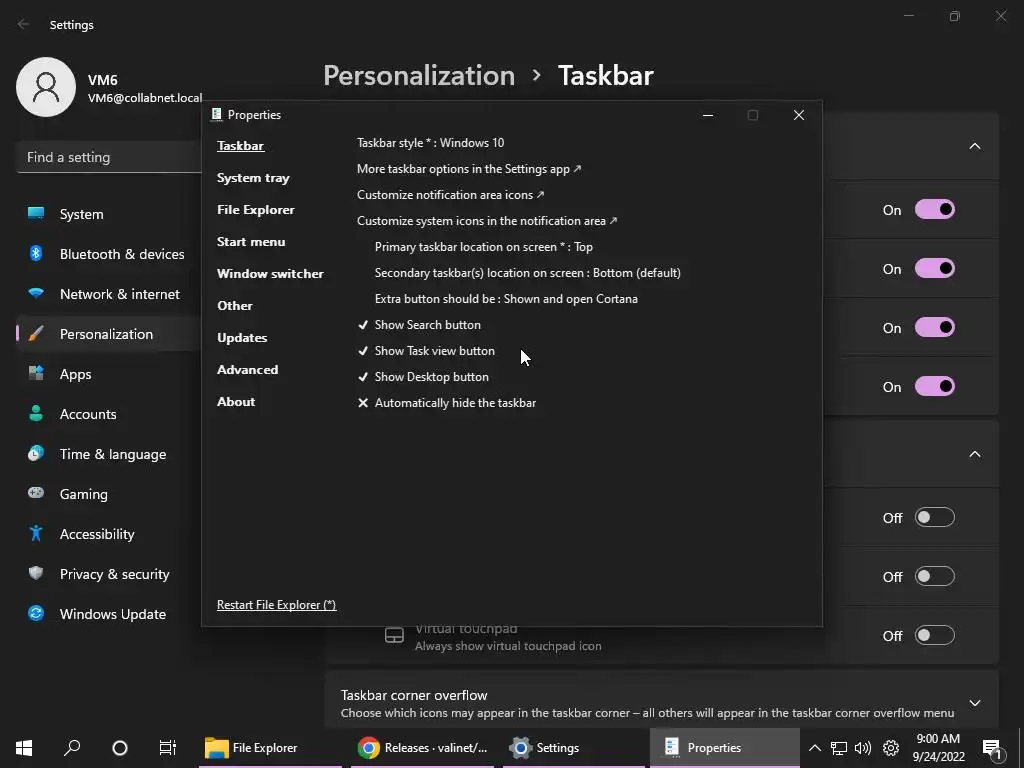Open Customize system icons in notification area
Image resolution: width=1024 pixels, height=768 pixels.
[487, 221]
